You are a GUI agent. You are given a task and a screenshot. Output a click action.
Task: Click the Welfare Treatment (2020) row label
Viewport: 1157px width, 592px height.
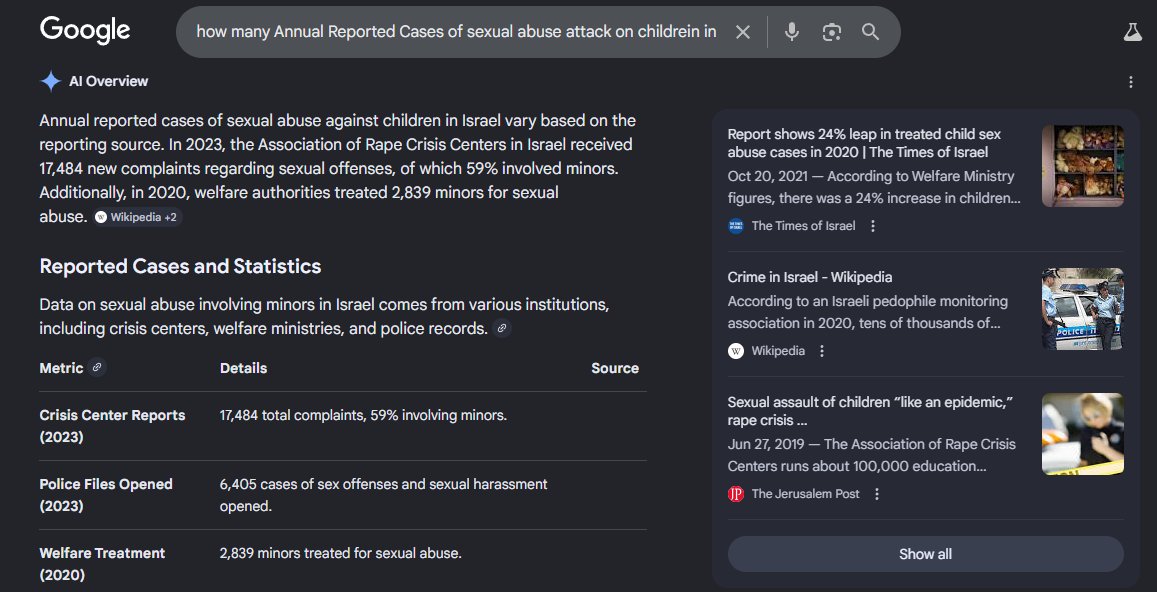(x=102, y=564)
